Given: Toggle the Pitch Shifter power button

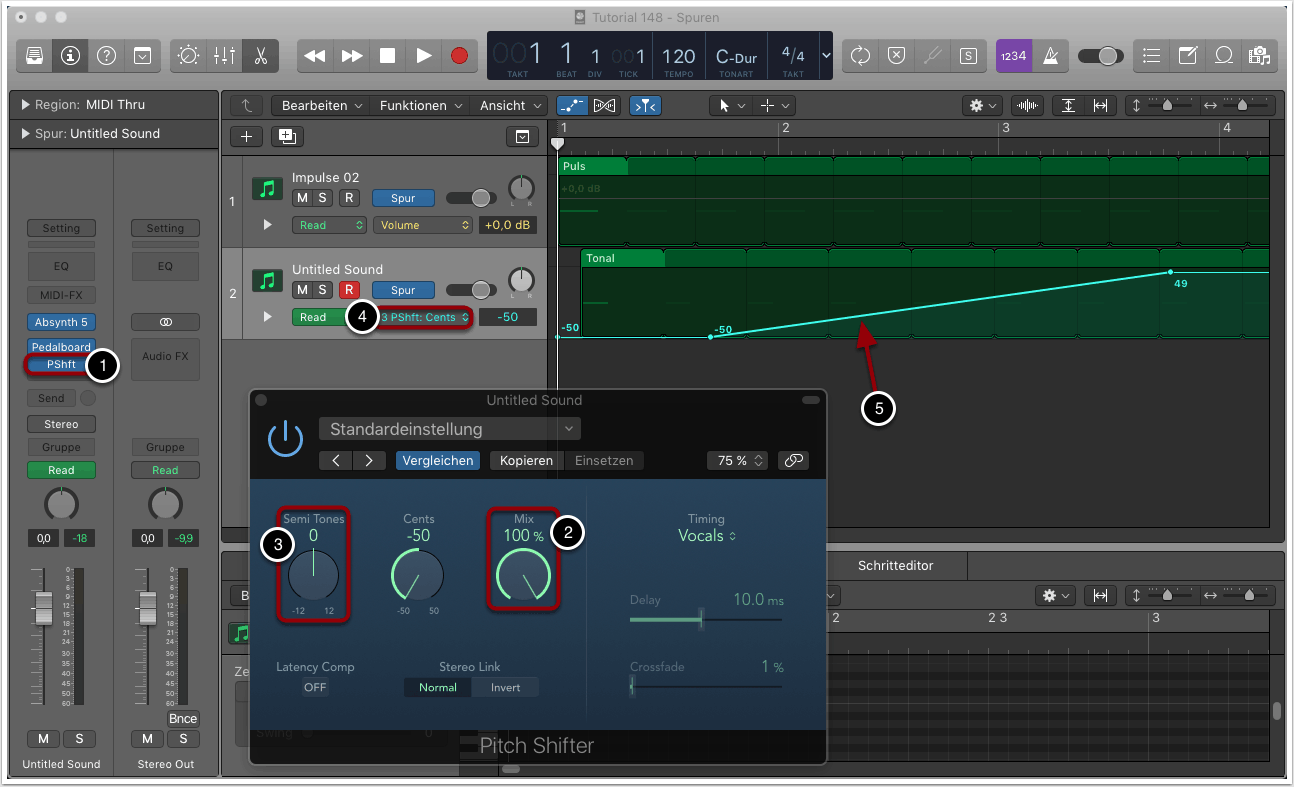Looking at the screenshot, I should click(286, 439).
